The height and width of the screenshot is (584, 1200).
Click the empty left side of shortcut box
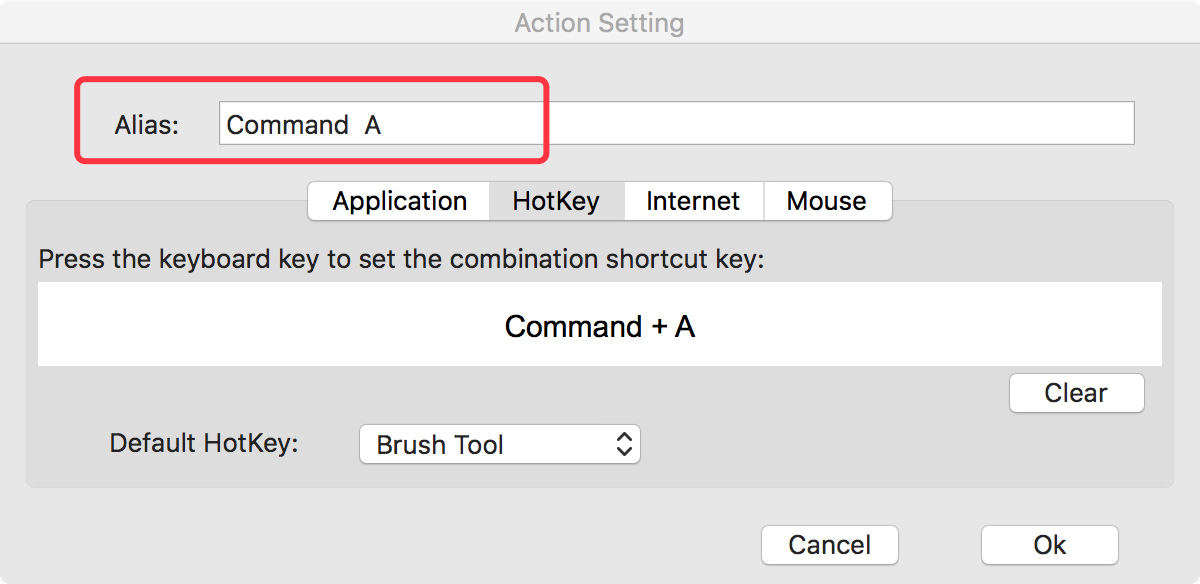[200, 324]
